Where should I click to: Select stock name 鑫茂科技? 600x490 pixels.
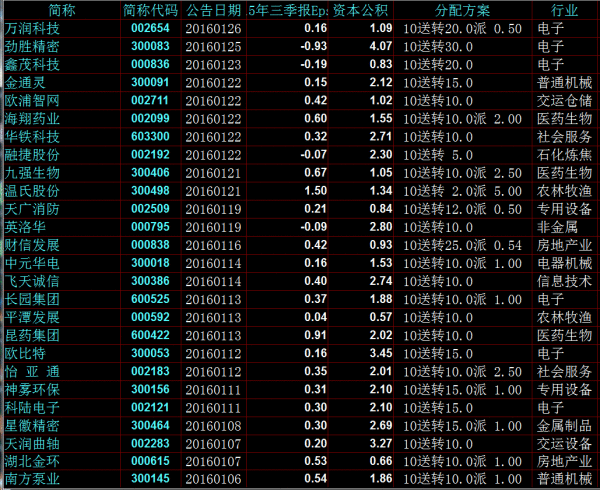(32, 64)
